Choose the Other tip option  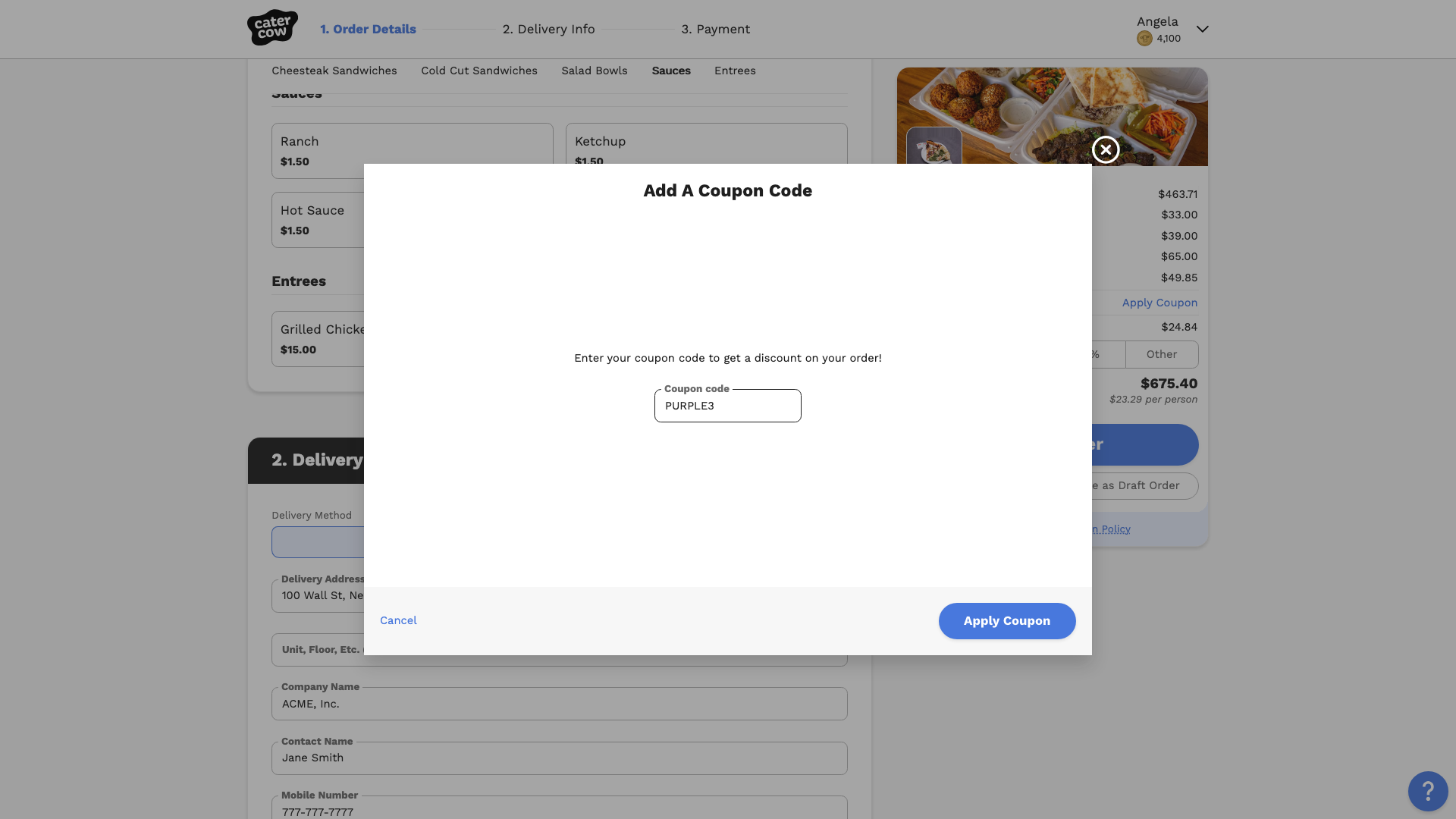tap(1162, 354)
